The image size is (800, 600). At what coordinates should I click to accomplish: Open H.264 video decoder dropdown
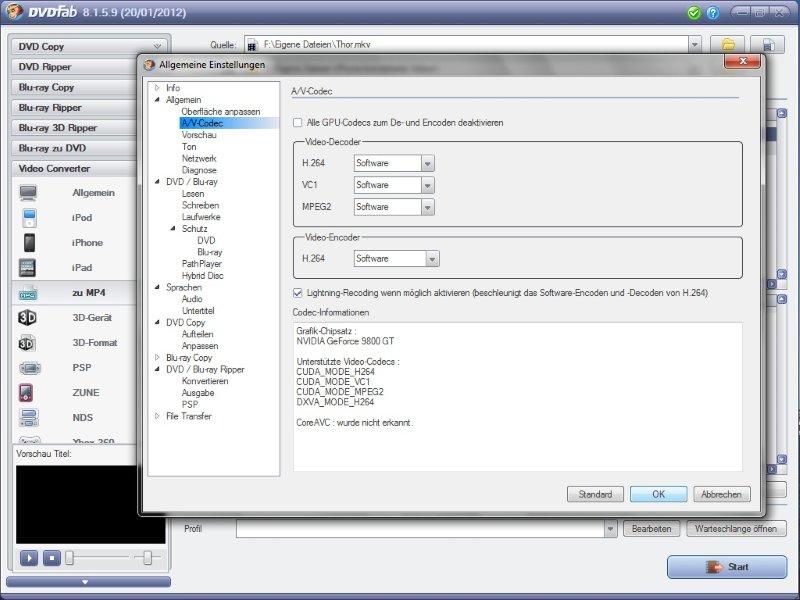coord(427,163)
